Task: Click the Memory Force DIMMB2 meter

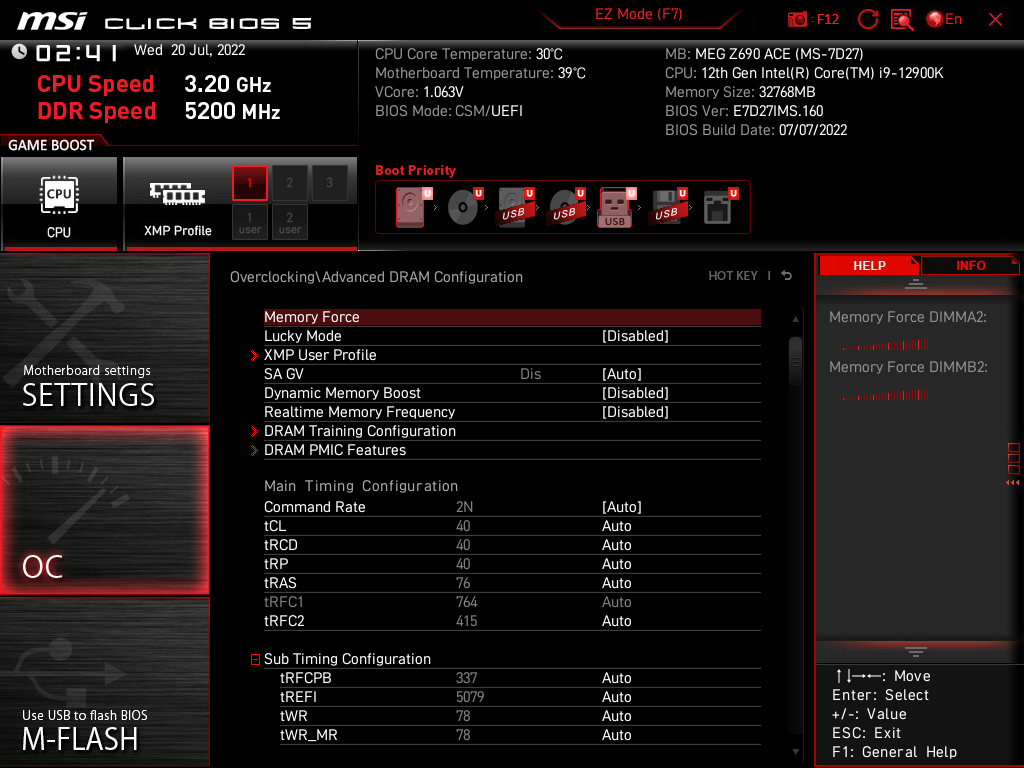Action: pyautogui.click(x=880, y=394)
